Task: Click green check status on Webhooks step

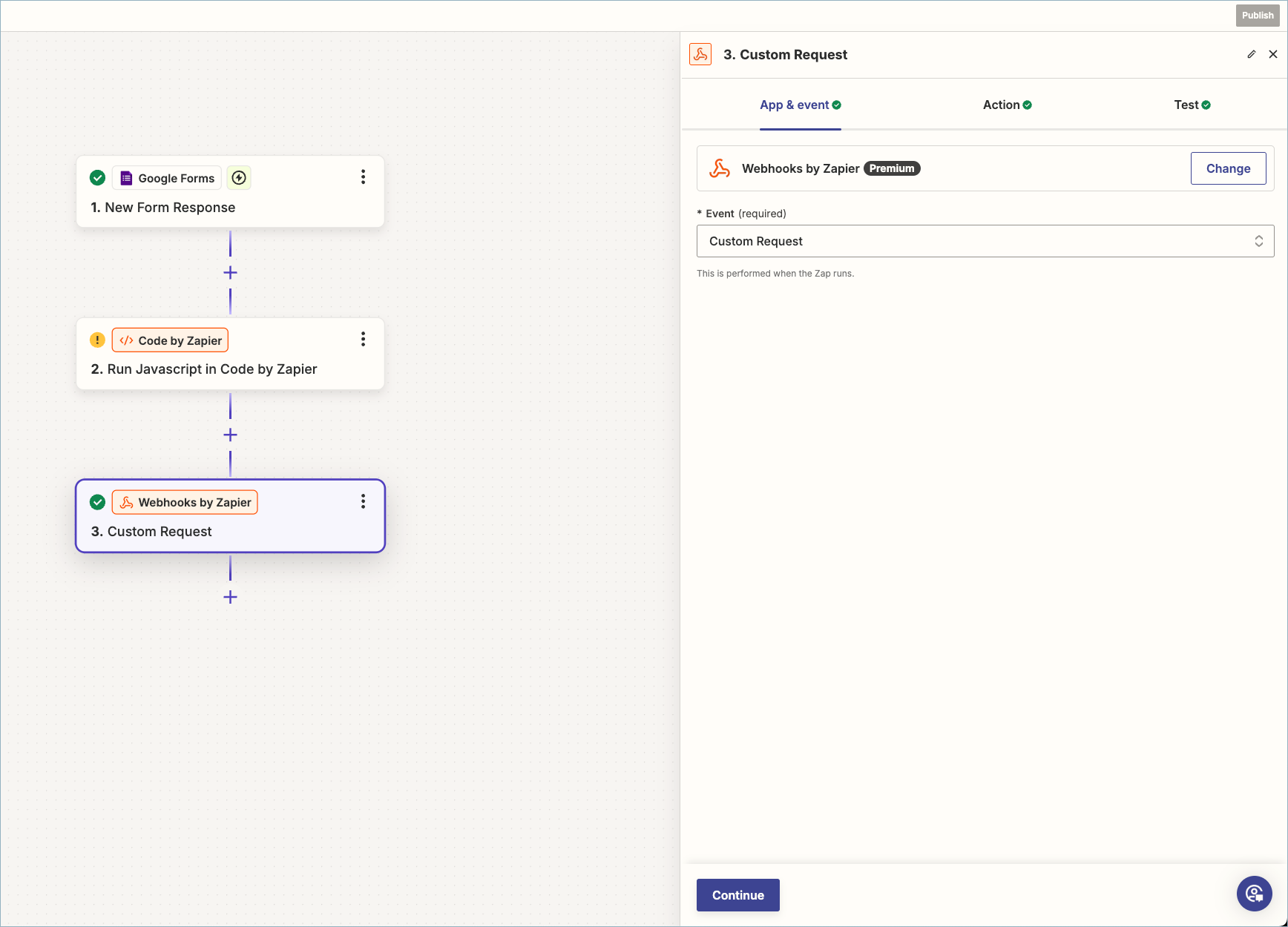Action: tap(97, 502)
